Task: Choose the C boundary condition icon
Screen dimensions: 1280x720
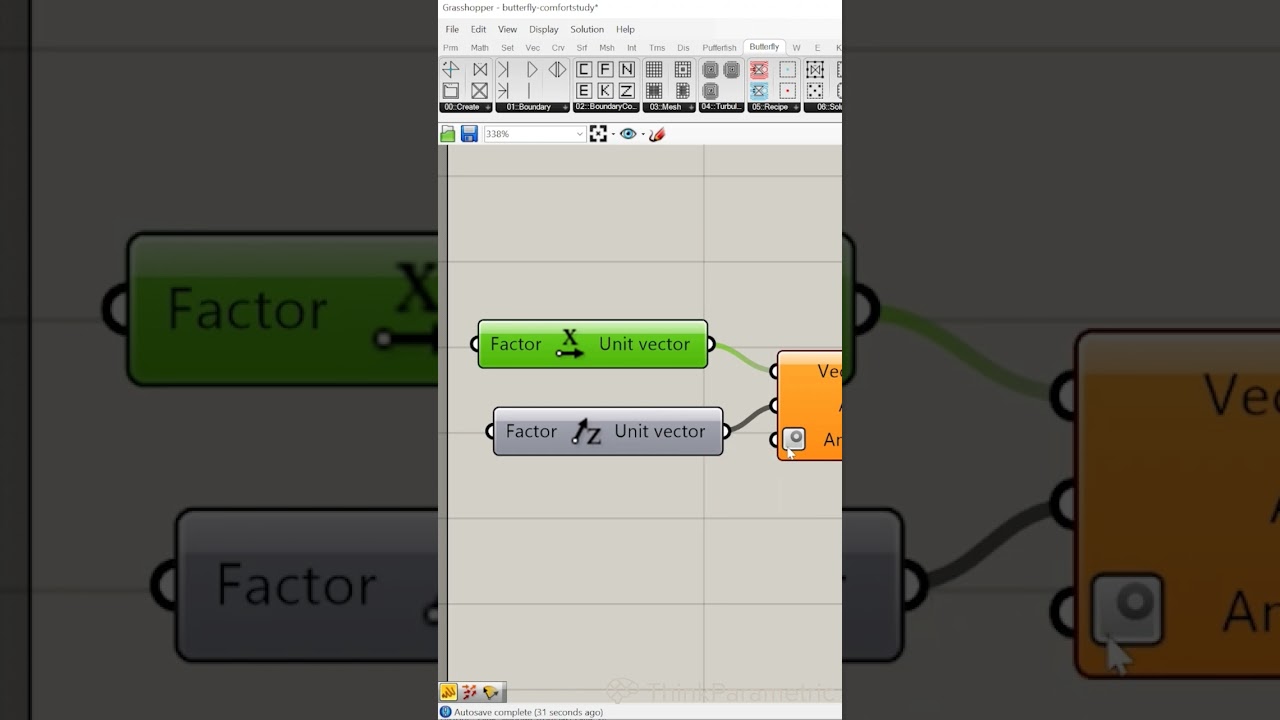Action: [584, 69]
